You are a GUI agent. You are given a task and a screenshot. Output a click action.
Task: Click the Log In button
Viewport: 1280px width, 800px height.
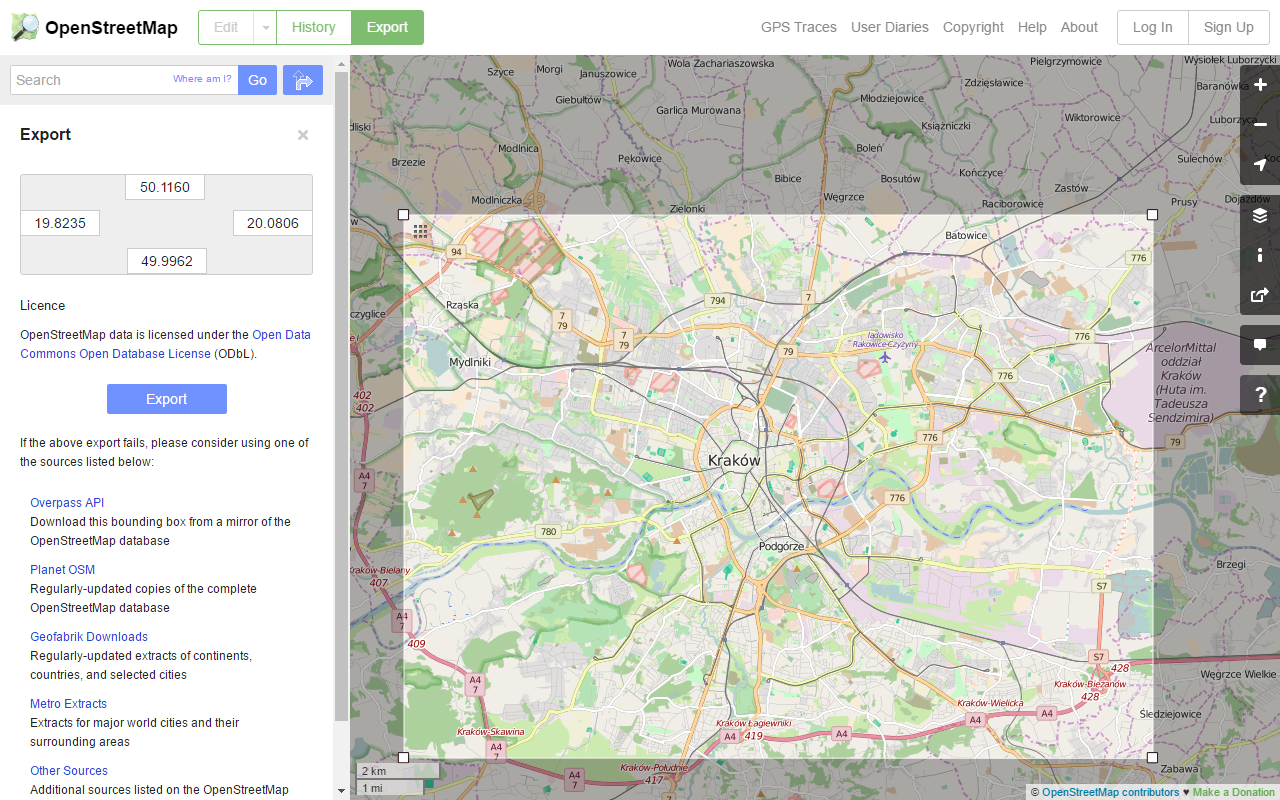(1152, 28)
